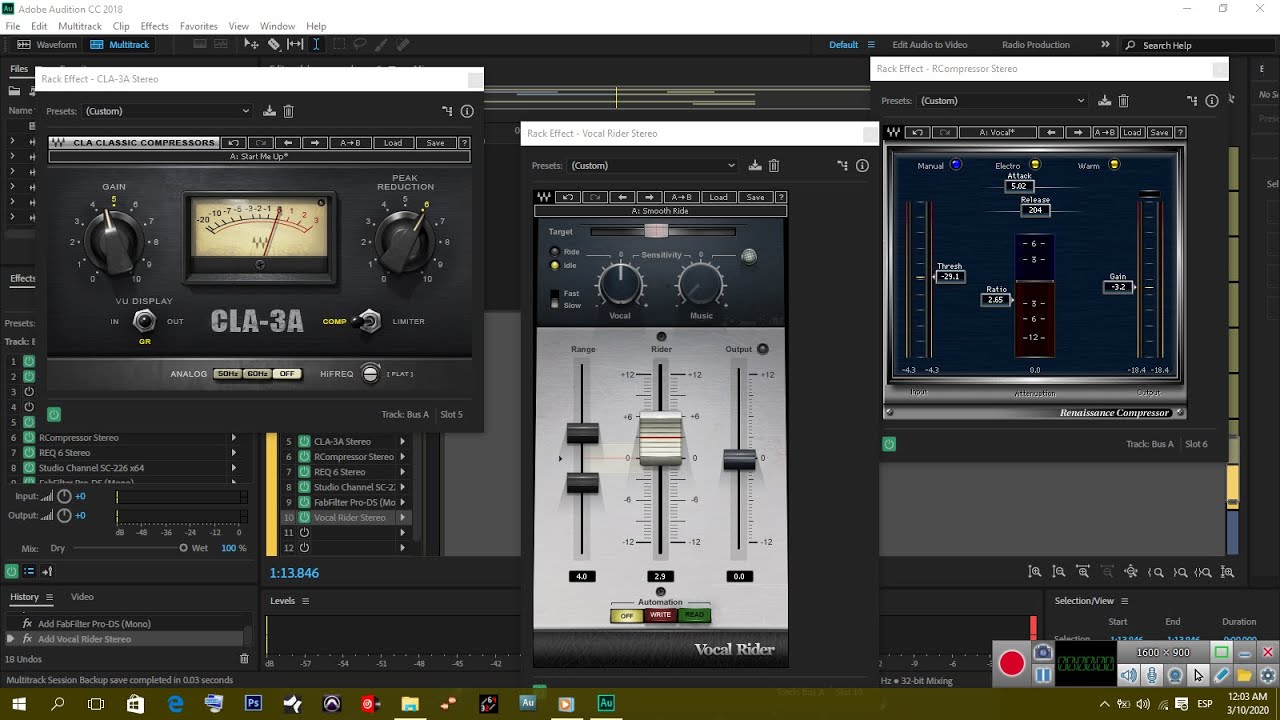Undo in the CLA-3A plugin toolbar

232,143
